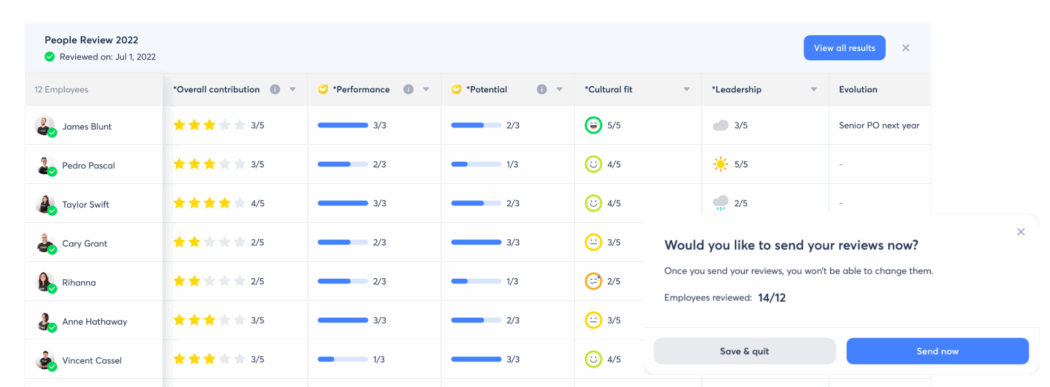Select the 12 Employees column header
1050x387 pixels.
(x=62, y=90)
